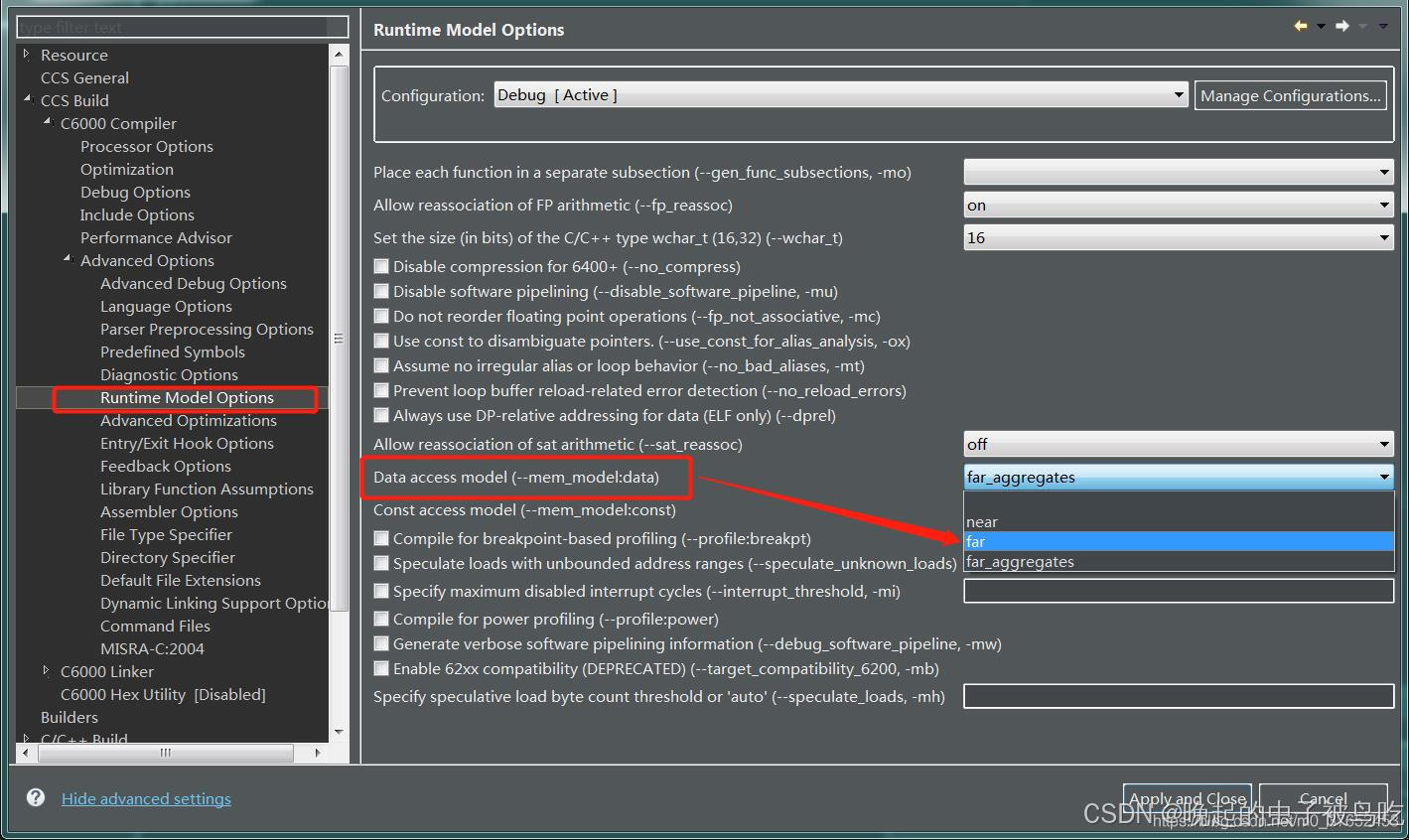Viewport: 1409px width, 840px height.
Task: Collapse the C6000 Compiler node
Action: coord(46,123)
